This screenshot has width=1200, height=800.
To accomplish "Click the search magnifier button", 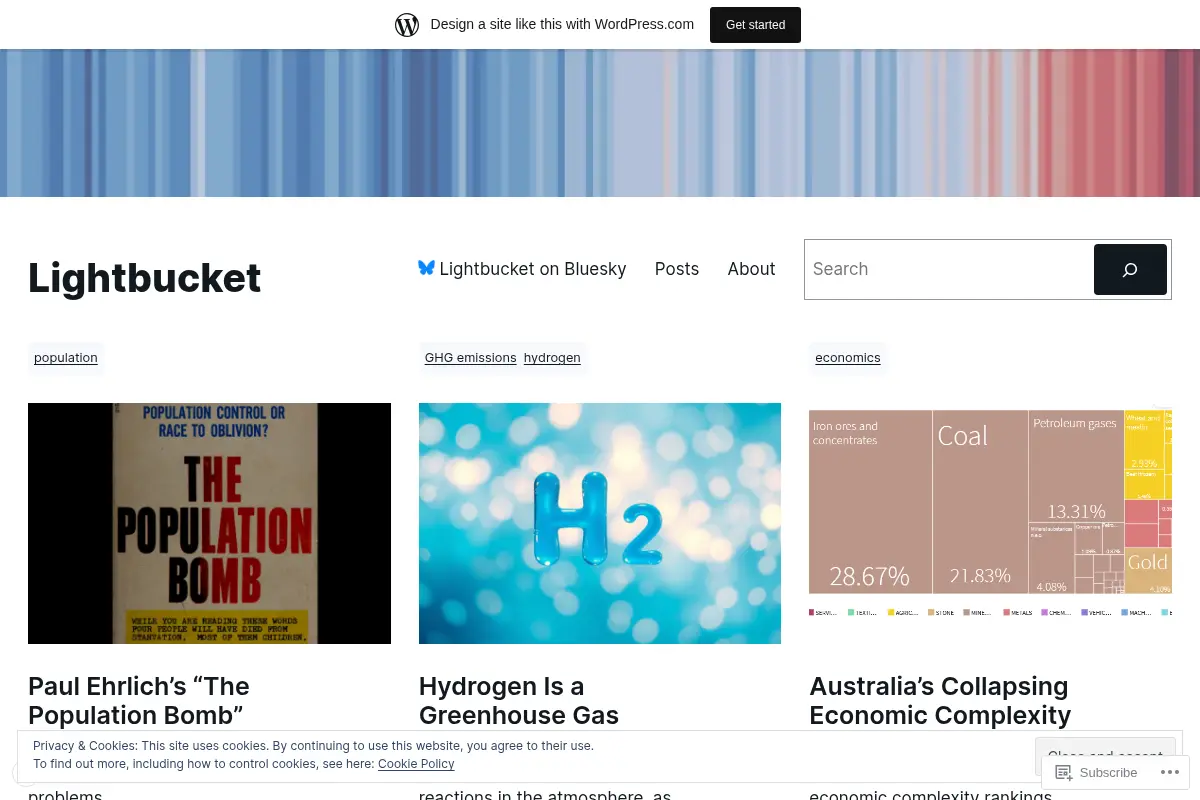I will (1130, 269).
